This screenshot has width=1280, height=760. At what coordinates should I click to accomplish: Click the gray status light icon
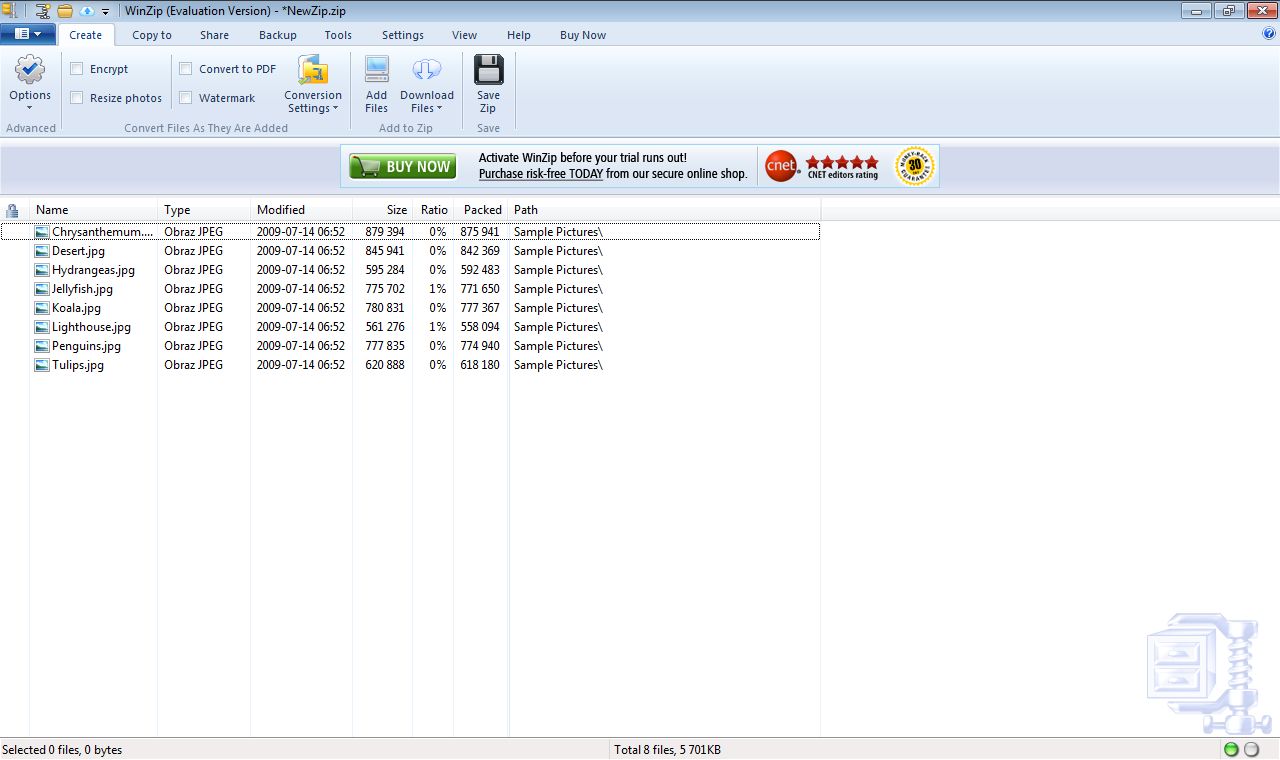point(1251,749)
